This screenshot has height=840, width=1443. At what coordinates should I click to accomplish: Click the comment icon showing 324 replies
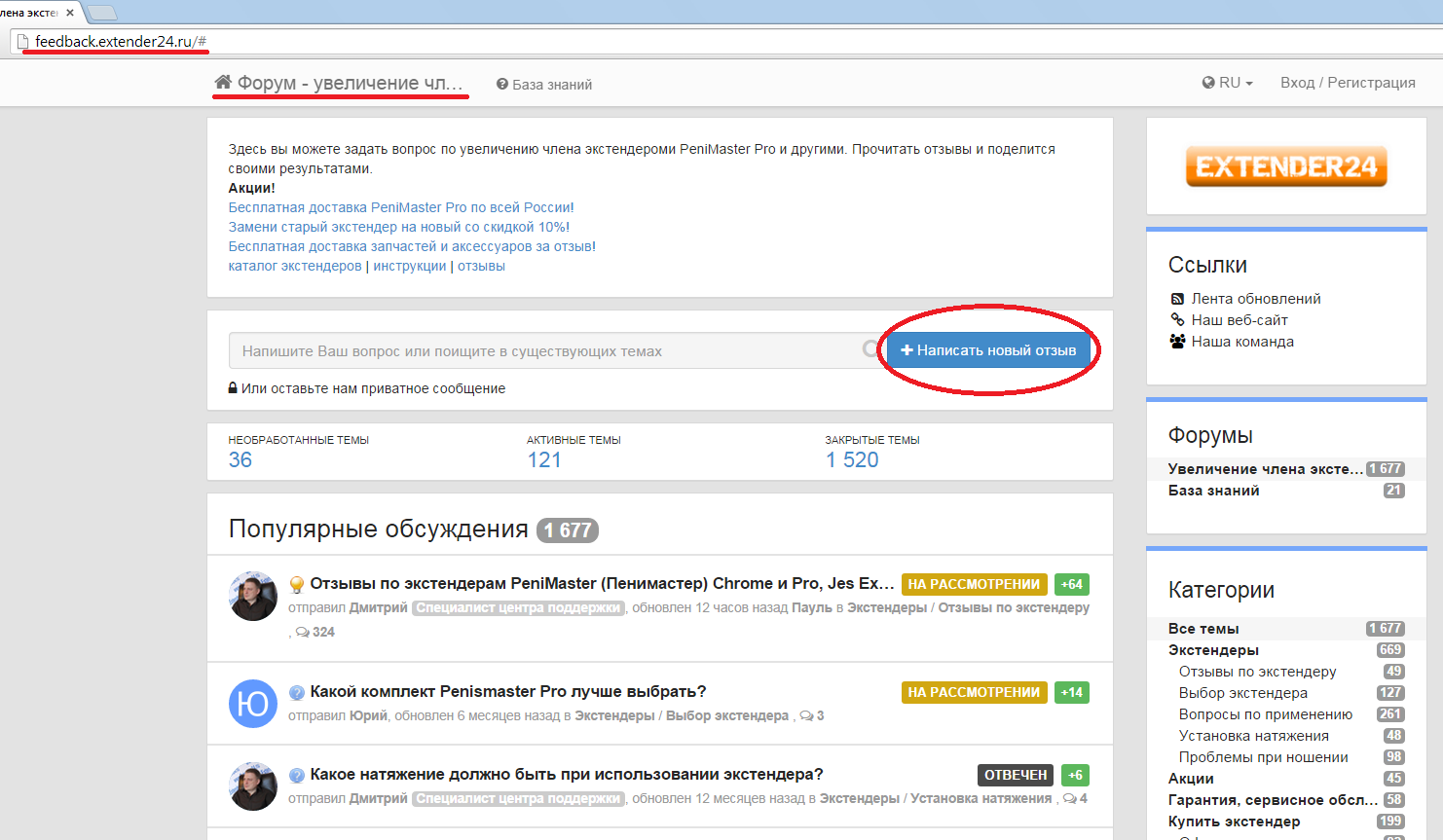303,633
